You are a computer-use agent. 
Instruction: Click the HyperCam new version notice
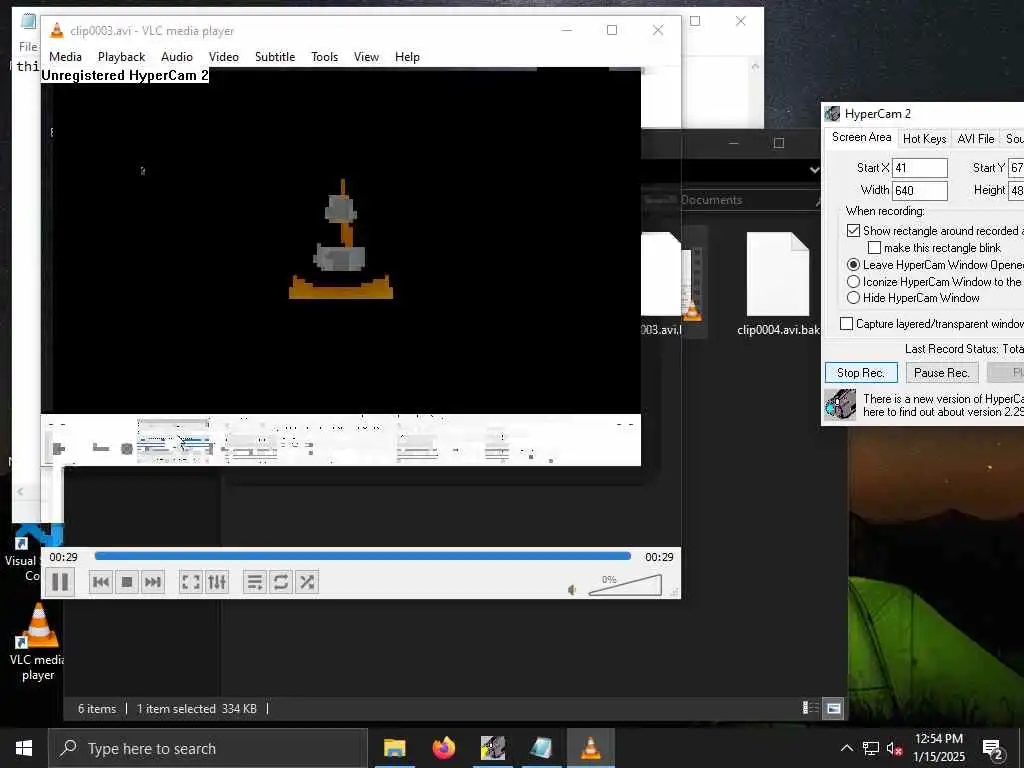point(943,406)
